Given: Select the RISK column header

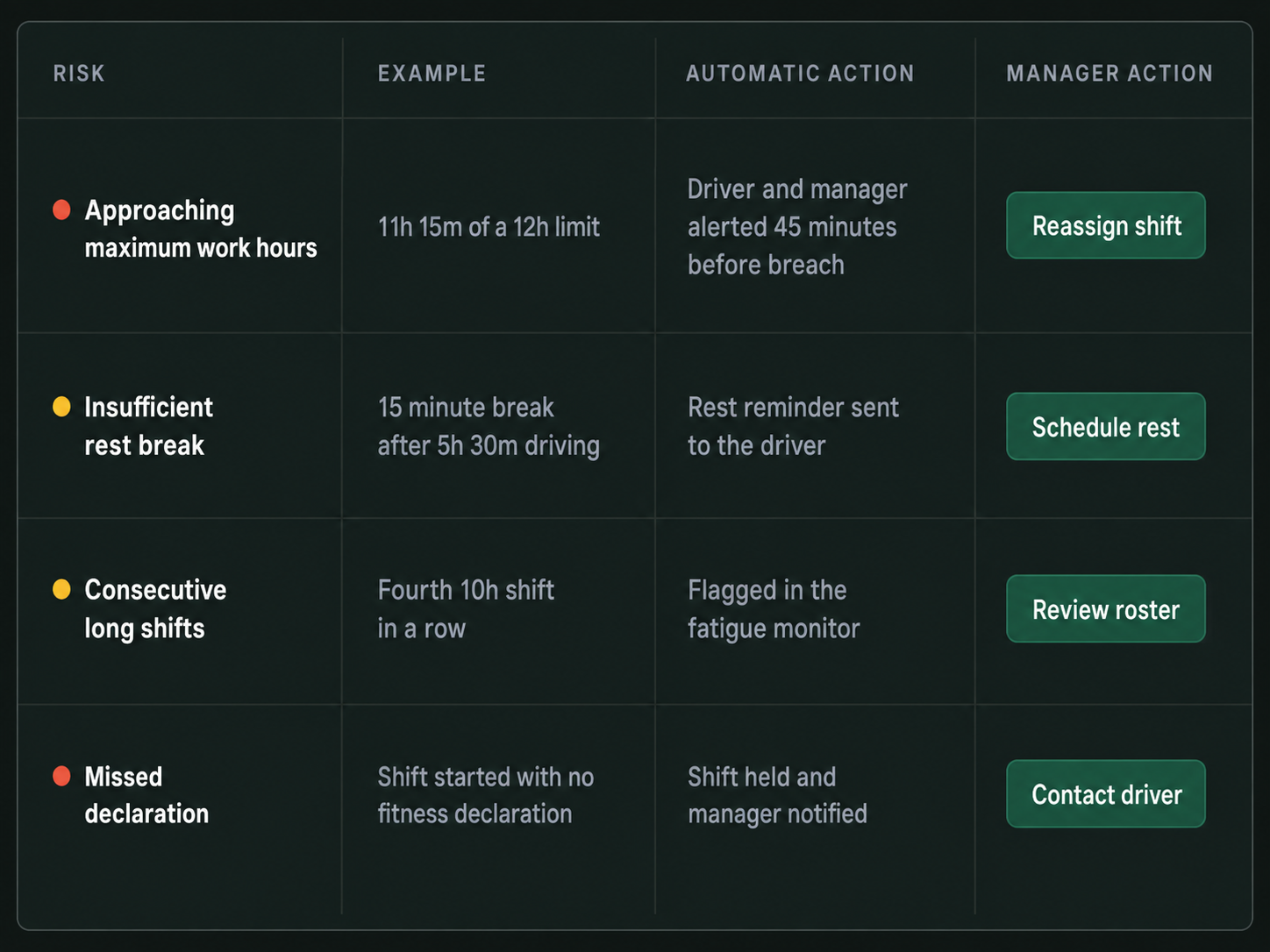Looking at the screenshot, I should 79,74.
